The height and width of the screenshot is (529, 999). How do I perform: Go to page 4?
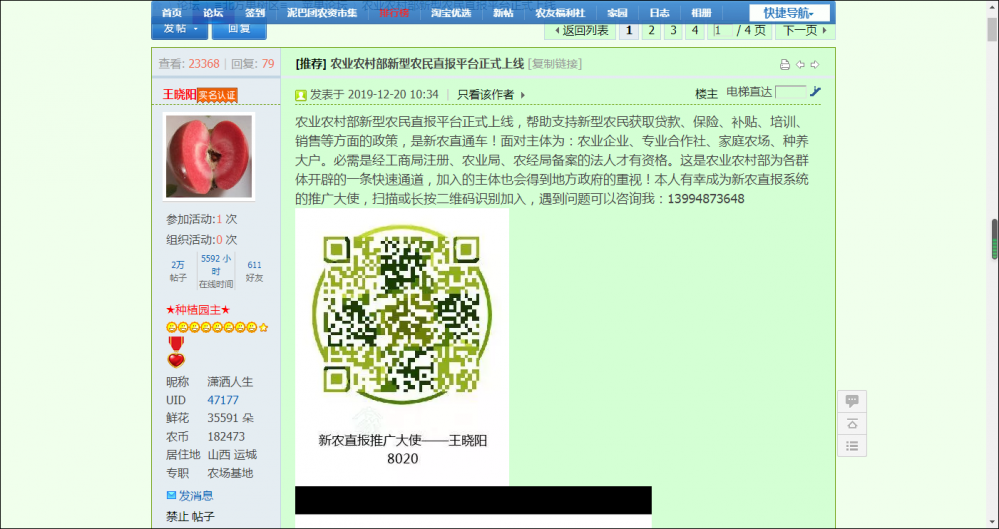click(694, 31)
